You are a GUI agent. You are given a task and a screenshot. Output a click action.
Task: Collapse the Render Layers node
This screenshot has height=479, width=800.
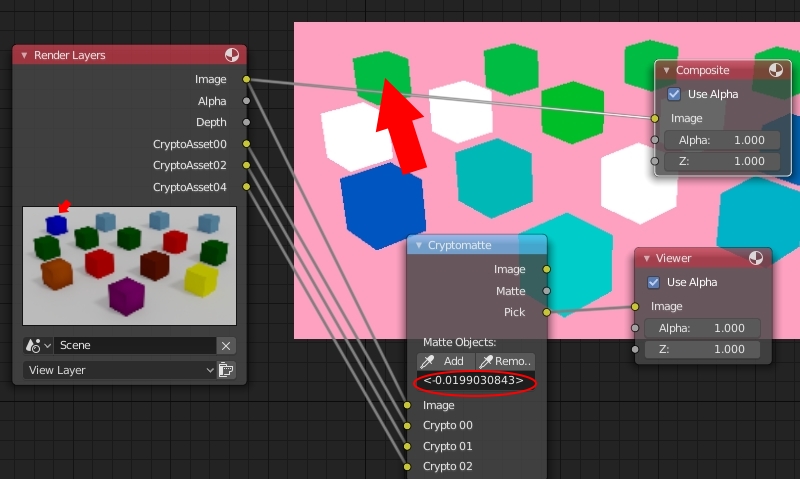(x=23, y=56)
